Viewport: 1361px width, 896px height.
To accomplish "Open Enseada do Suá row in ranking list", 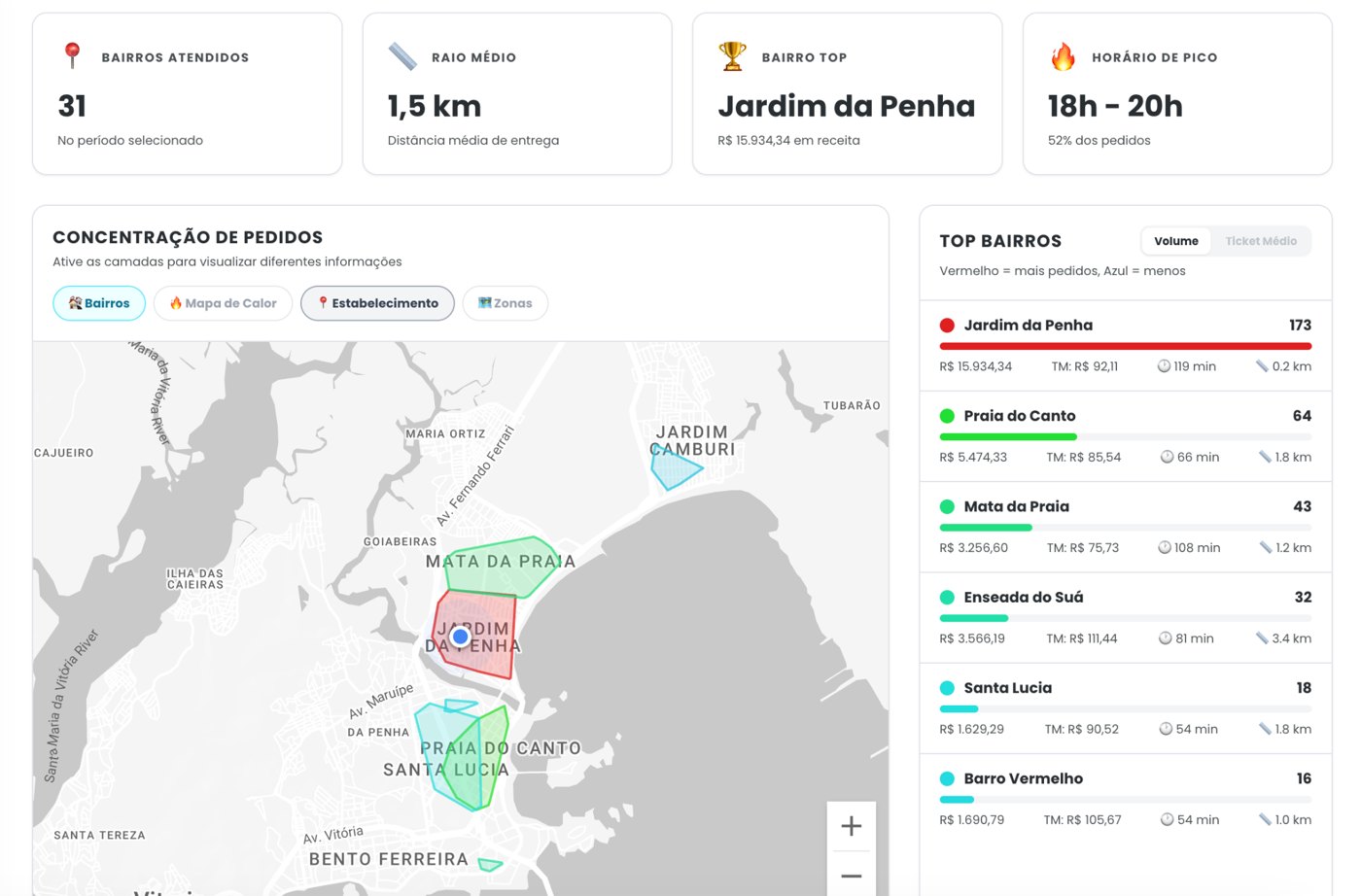I will 1126,618.
